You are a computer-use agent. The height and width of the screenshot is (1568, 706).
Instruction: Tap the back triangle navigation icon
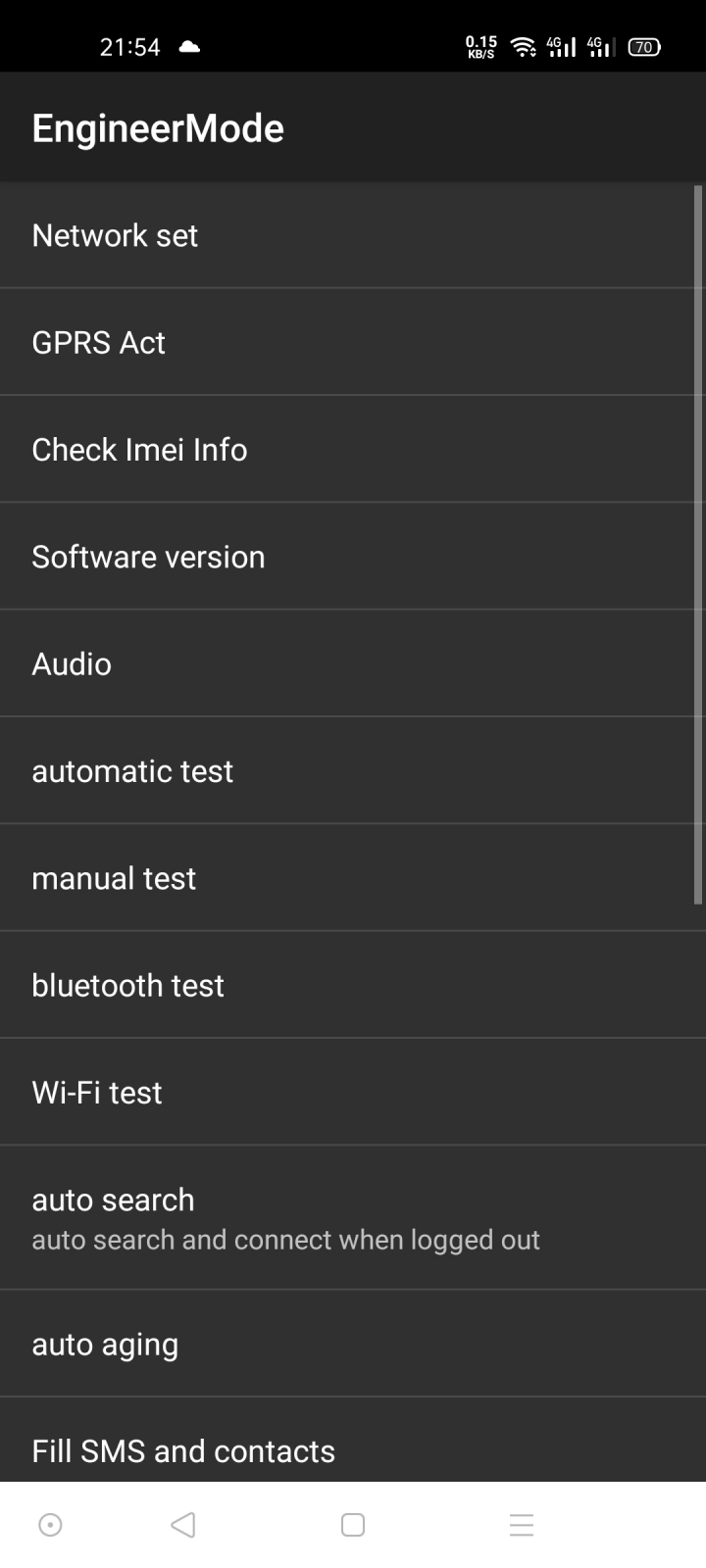(x=183, y=1525)
